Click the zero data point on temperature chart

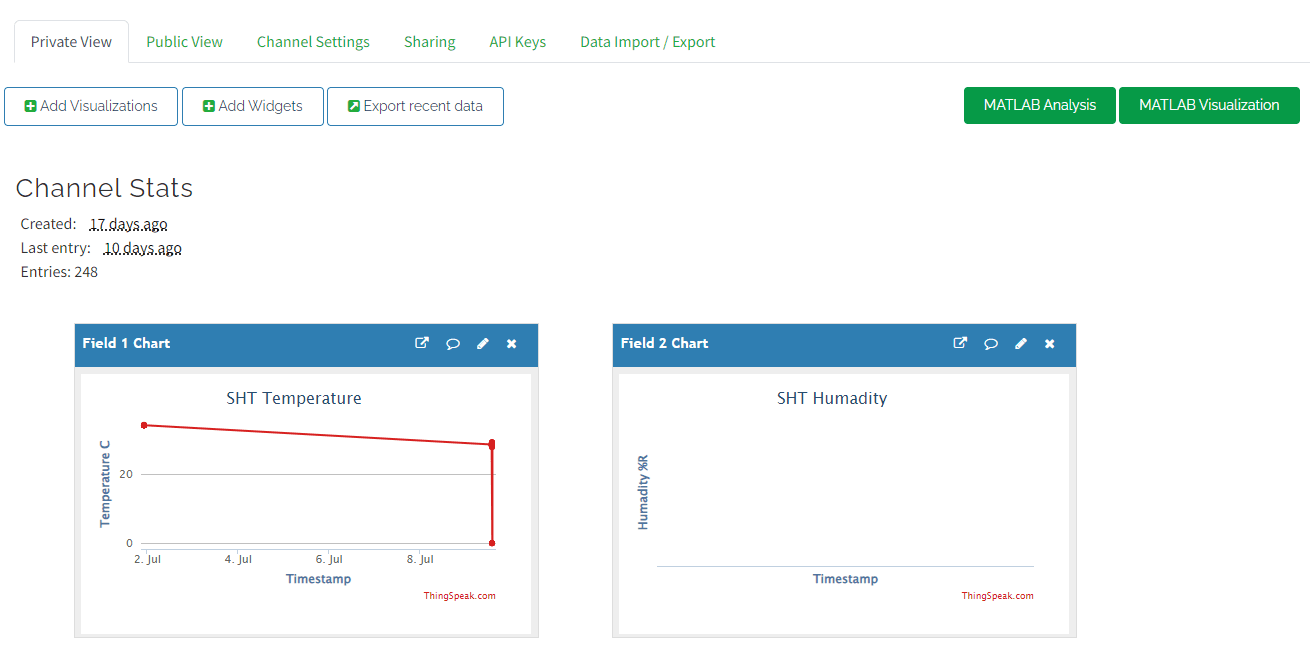coord(492,543)
